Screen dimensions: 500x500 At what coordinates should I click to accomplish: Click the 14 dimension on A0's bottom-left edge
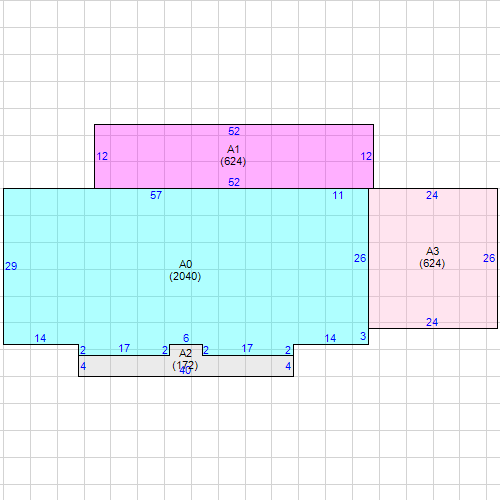[40, 338]
